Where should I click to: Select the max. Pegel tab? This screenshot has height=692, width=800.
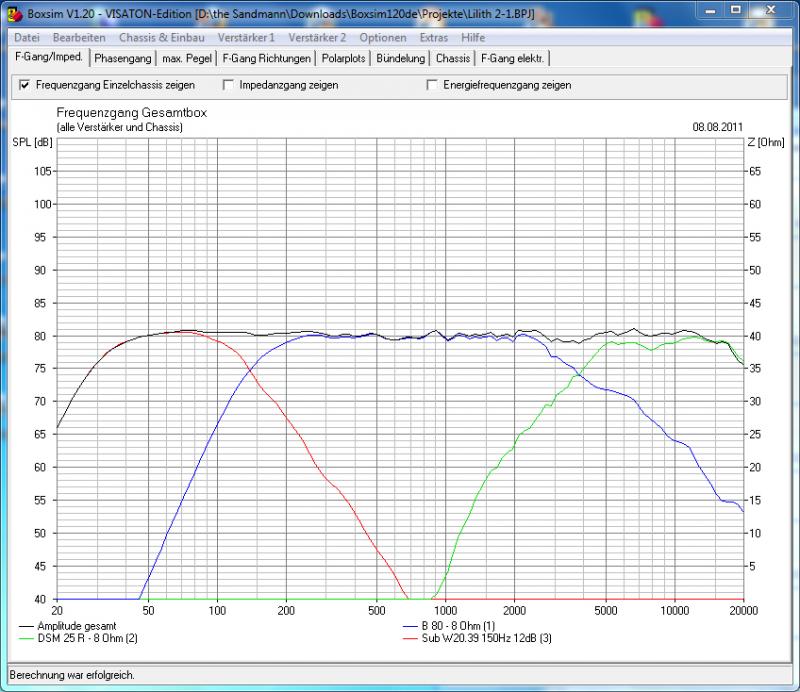point(187,59)
